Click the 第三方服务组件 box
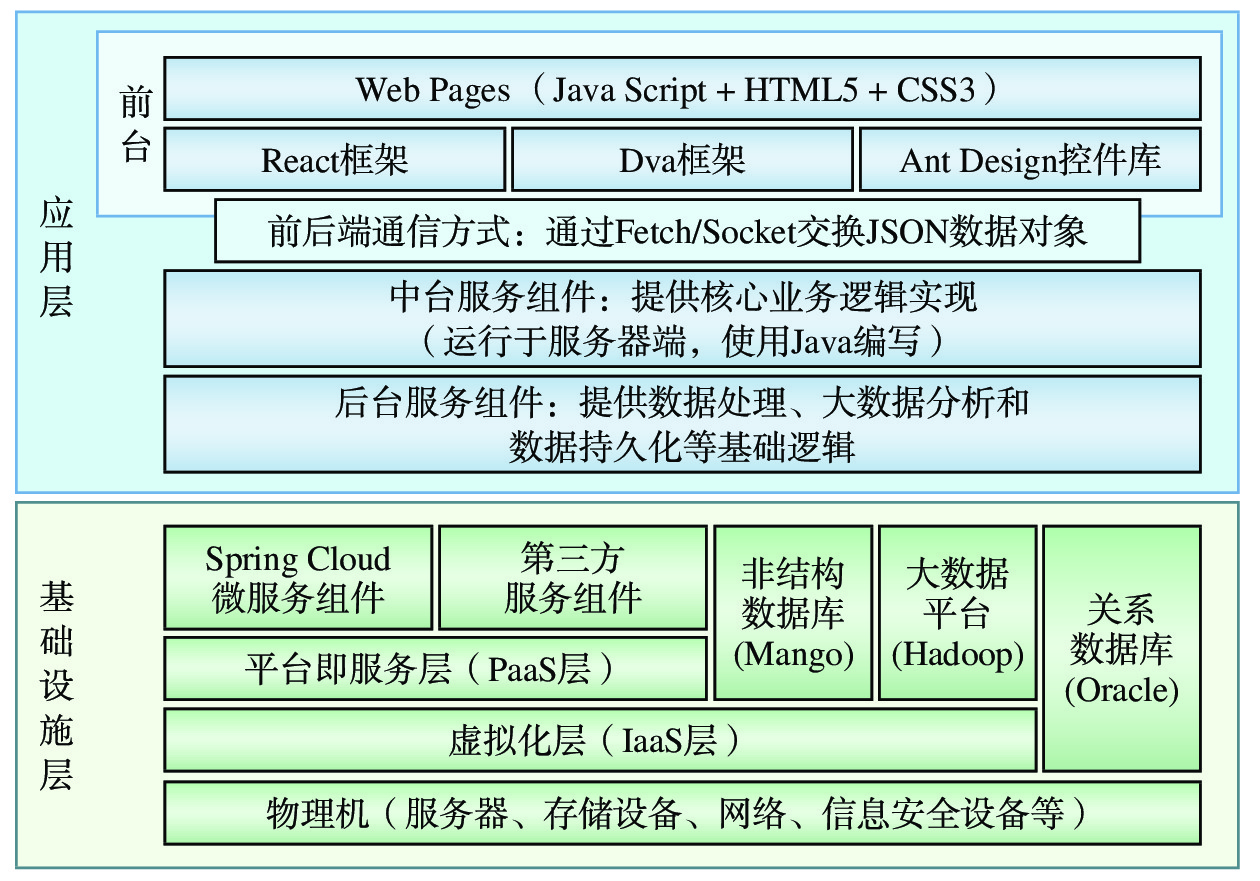 (572, 578)
